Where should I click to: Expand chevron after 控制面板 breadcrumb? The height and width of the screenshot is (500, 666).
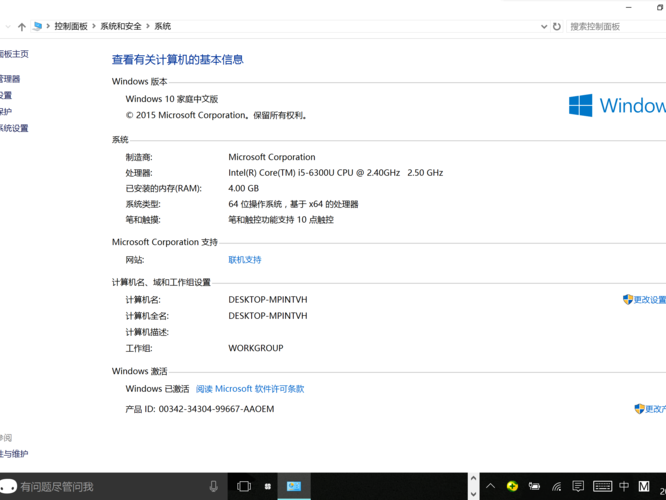[x=94, y=26]
